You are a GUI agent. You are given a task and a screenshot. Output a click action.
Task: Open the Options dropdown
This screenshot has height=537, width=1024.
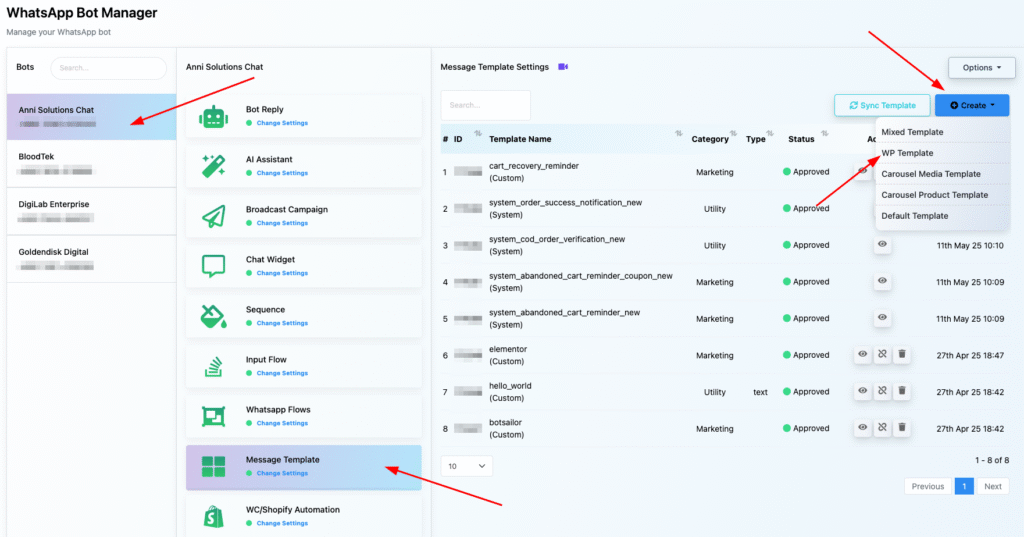(982, 67)
